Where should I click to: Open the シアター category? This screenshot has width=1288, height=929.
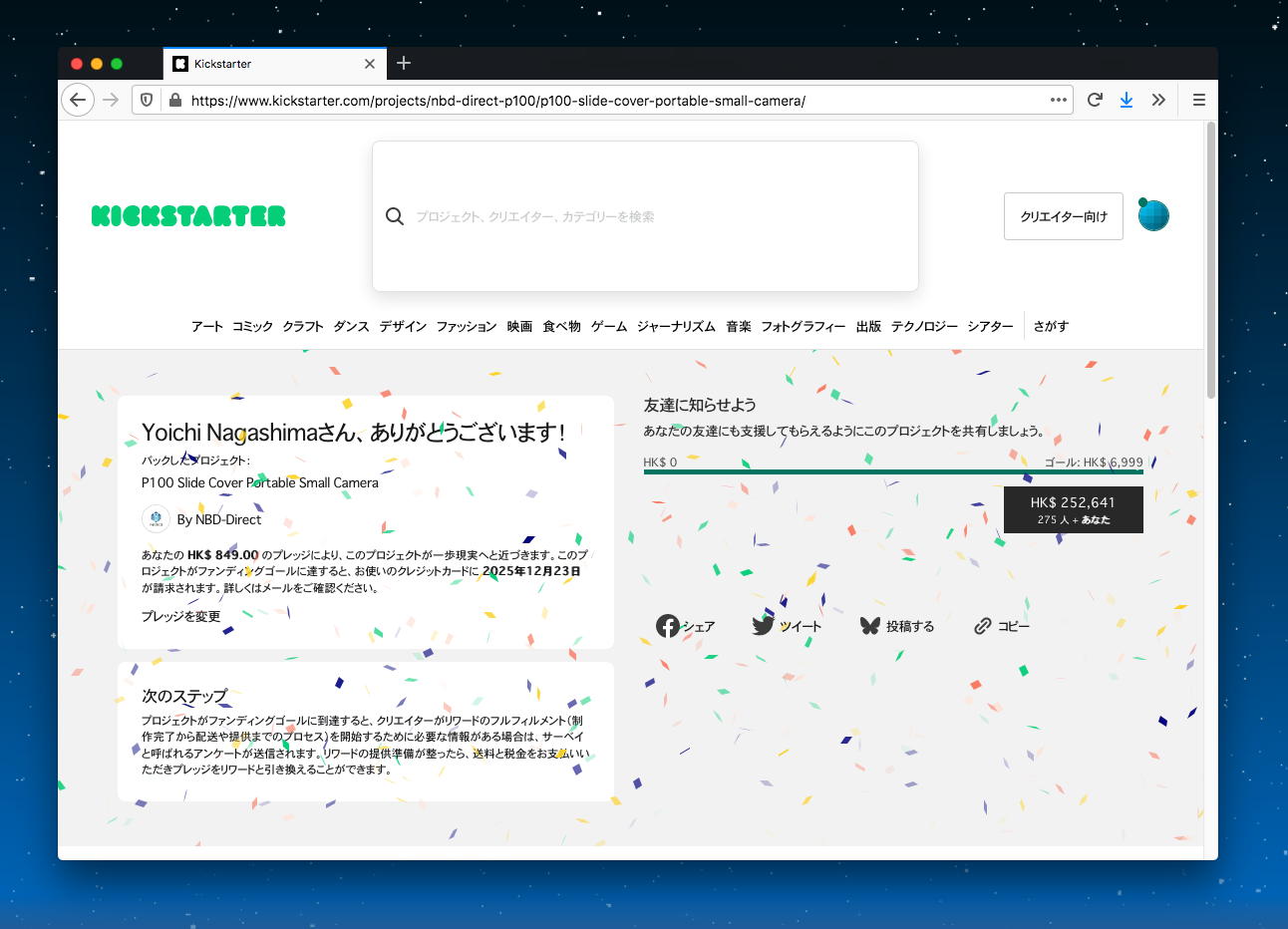click(990, 326)
